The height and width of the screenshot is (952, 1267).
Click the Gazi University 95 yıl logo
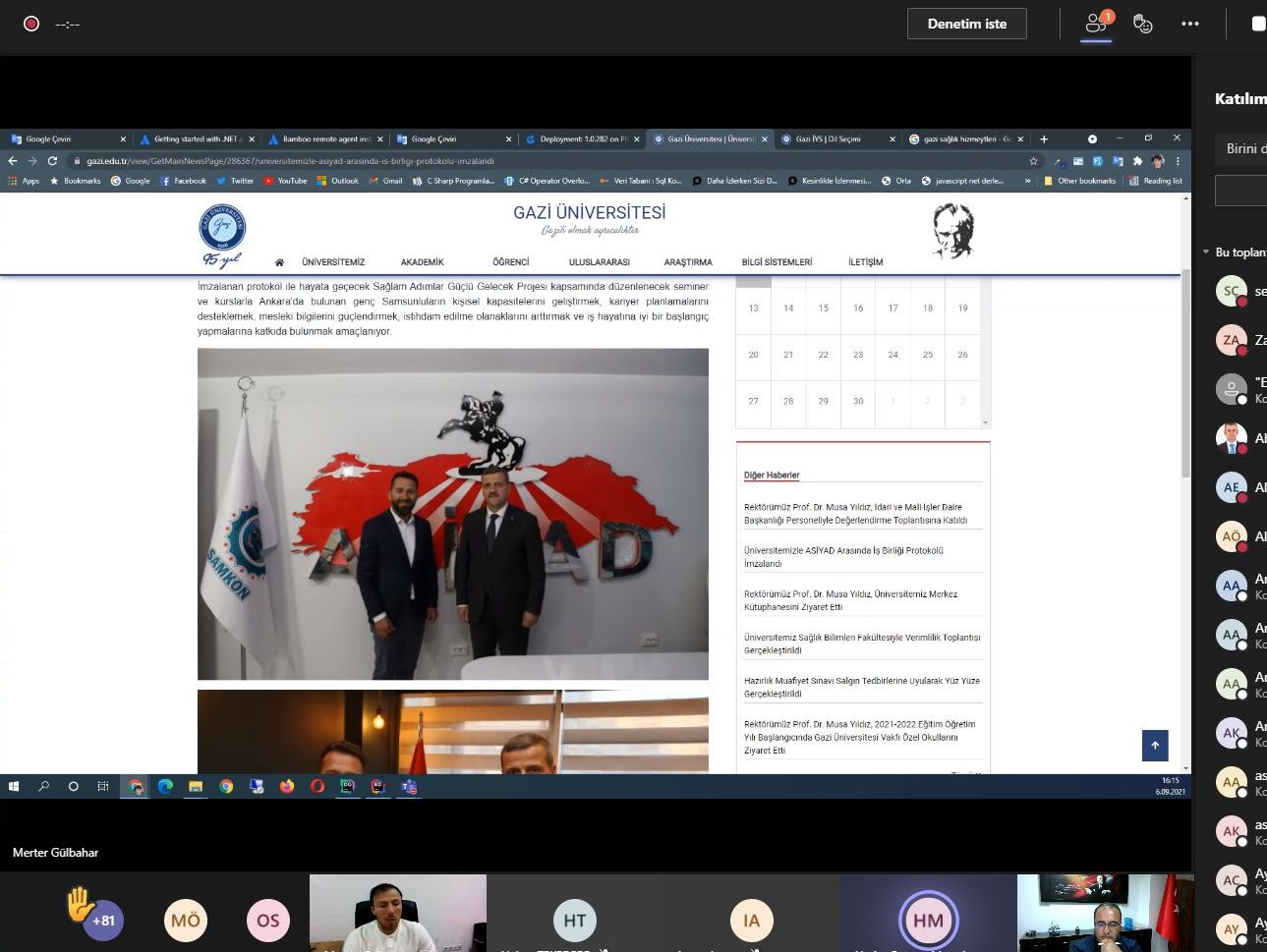coord(222,236)
